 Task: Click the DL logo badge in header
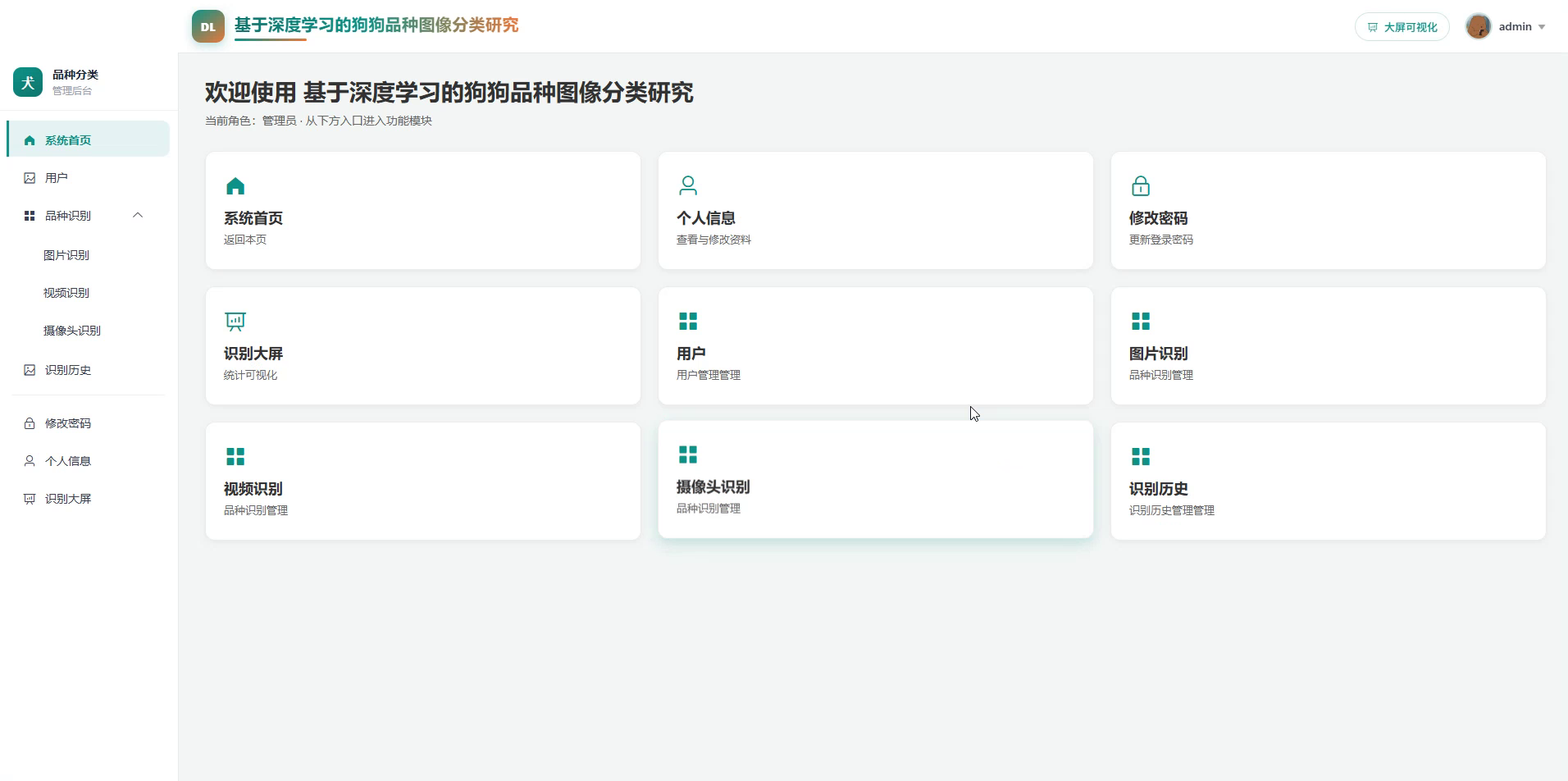208,26
